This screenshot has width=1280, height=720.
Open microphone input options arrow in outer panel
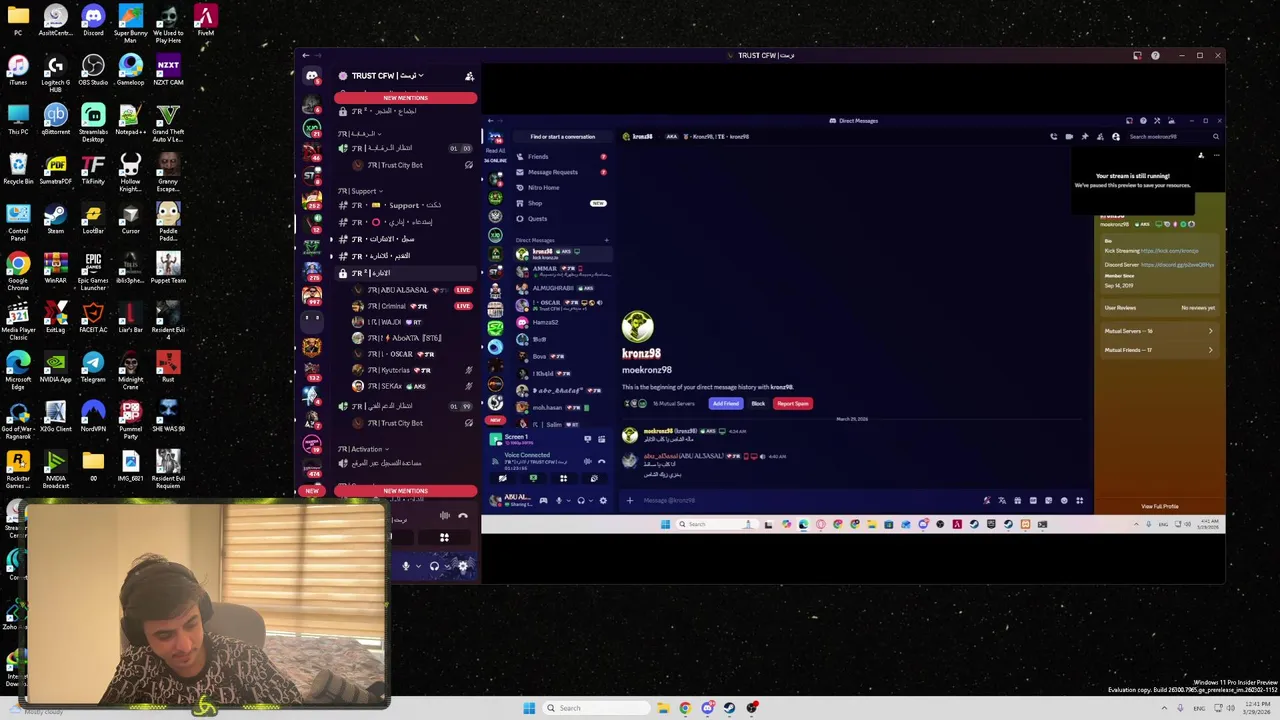click(417, 566)
